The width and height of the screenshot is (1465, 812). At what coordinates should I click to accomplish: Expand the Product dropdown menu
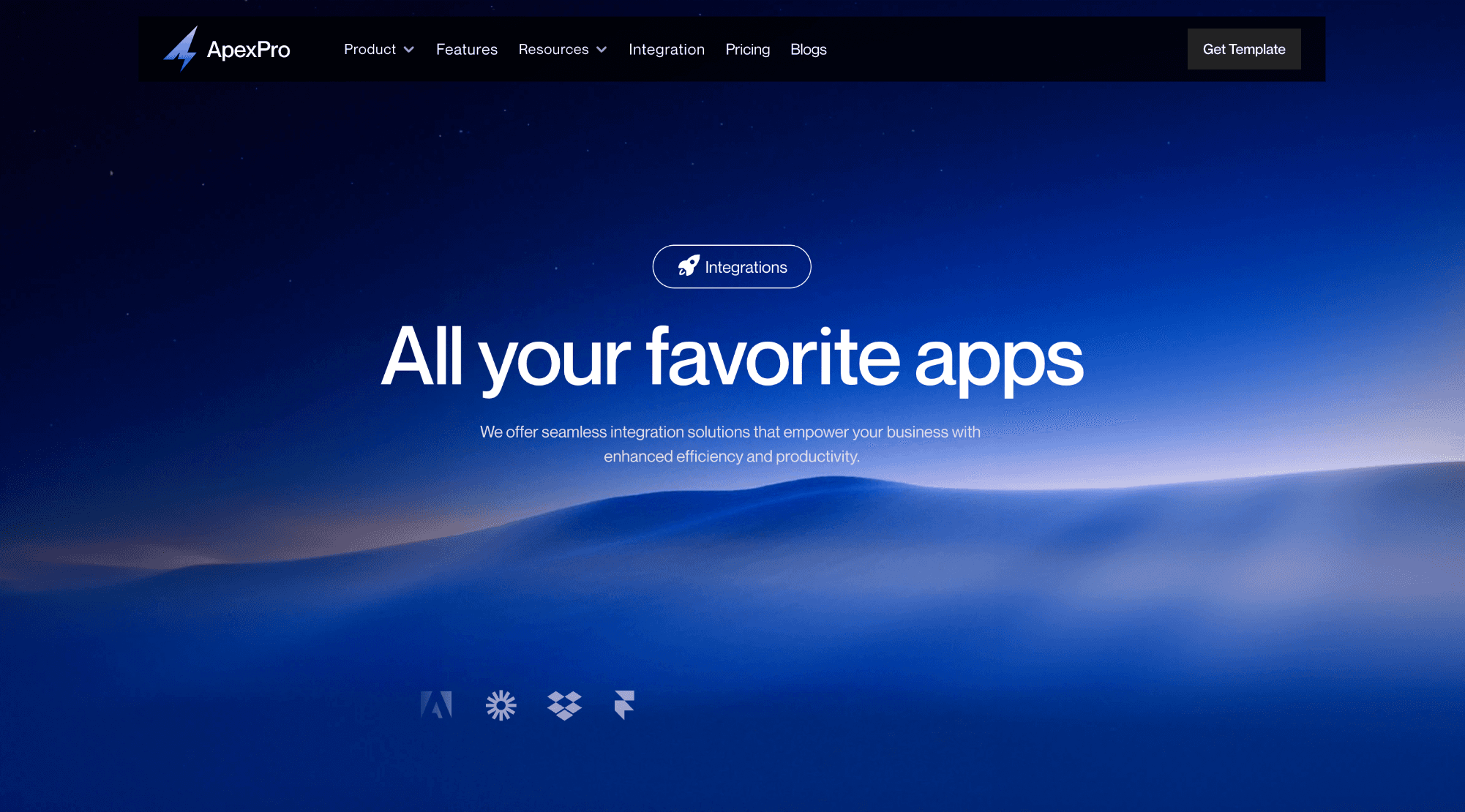tap(379, 49)
